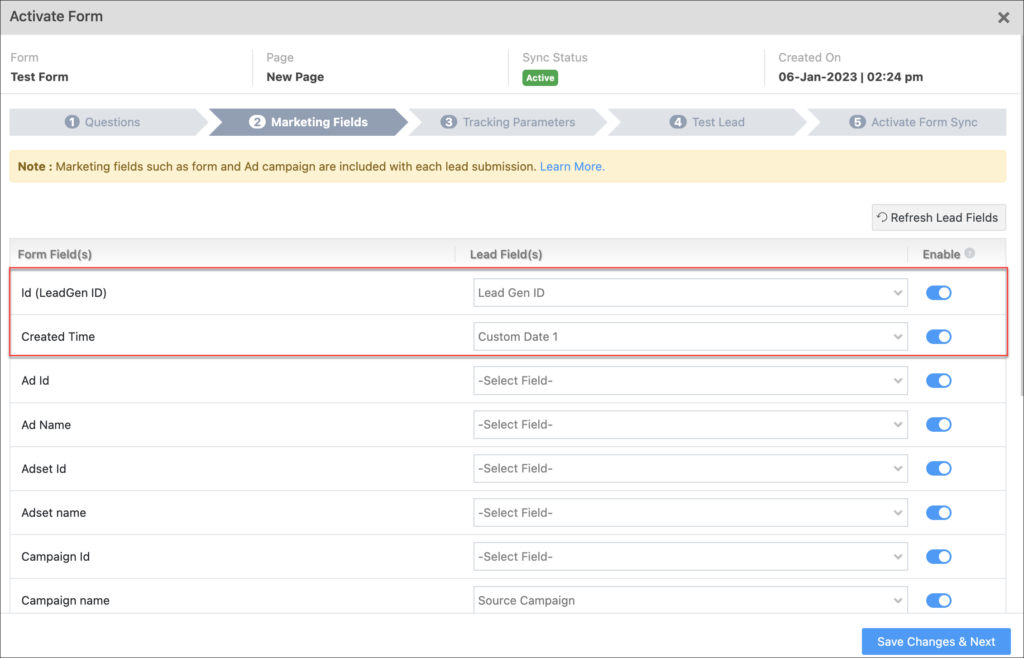
Task: Click the info icon beside the Enable column header
Action: point(971,254)
